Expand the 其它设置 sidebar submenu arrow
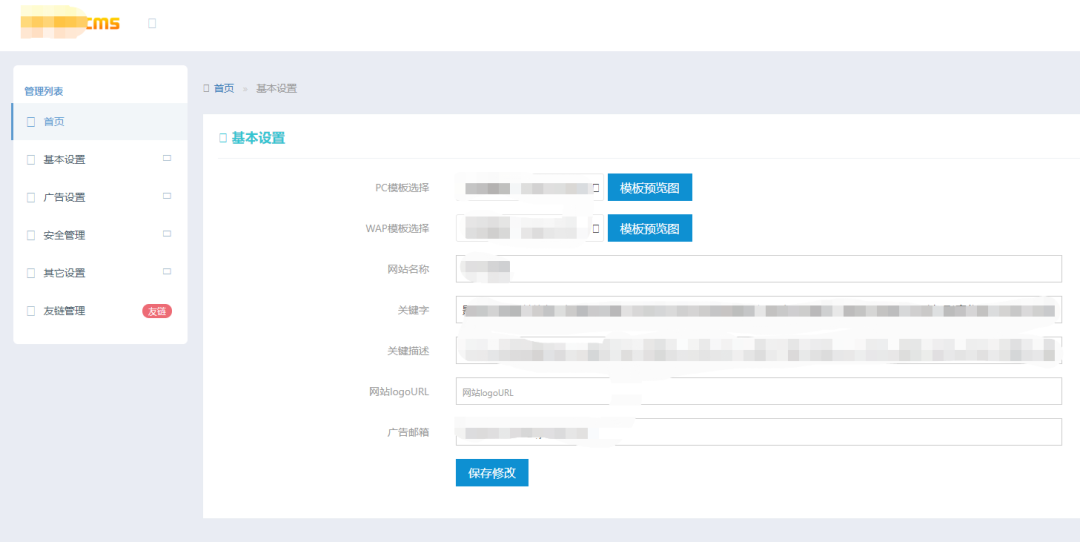This screenshot has height=542, width=1080. point(167,271)
